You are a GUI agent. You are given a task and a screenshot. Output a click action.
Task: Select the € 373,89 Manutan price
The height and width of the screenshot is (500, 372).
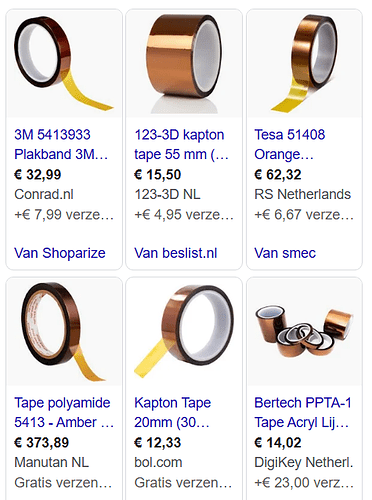pos(42,443)
